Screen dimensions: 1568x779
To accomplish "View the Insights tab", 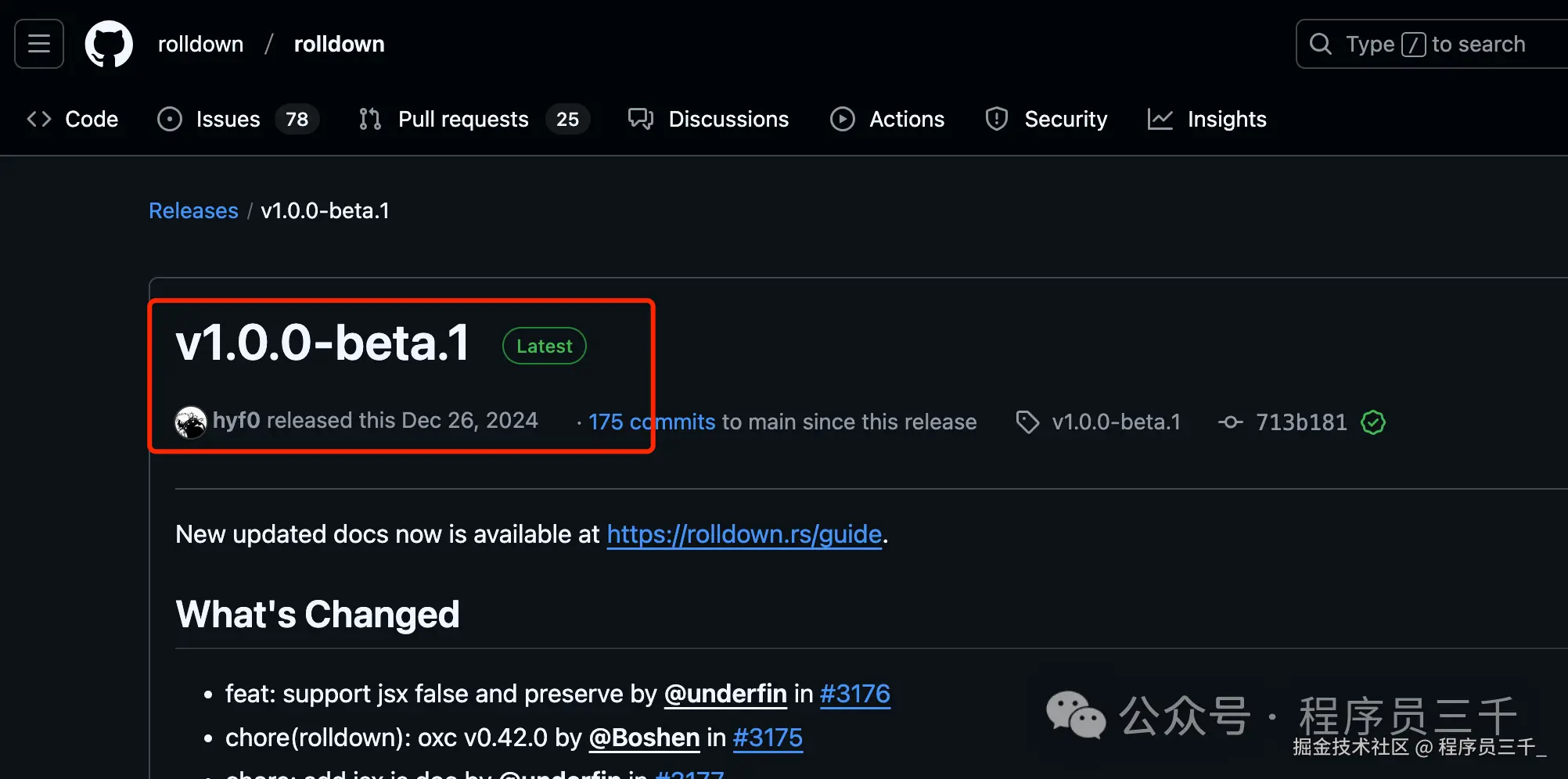I will pyautogui.click(x=1226, y=119).
